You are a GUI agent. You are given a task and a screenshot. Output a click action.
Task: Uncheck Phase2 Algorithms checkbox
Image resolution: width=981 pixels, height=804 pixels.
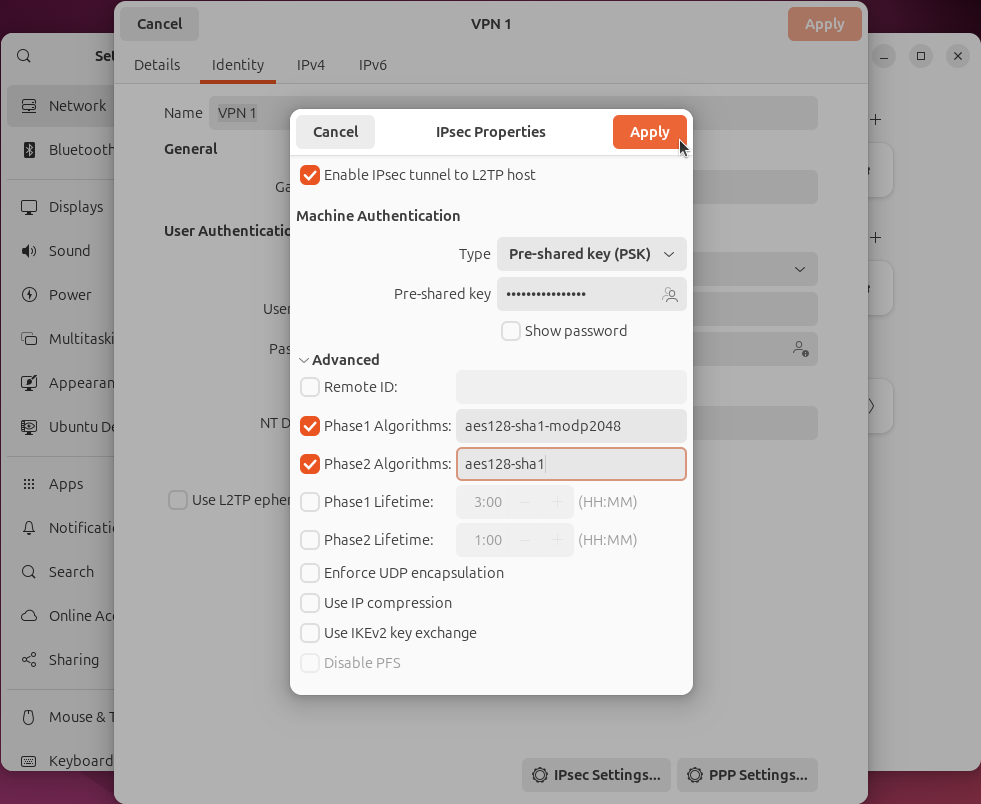310,464
